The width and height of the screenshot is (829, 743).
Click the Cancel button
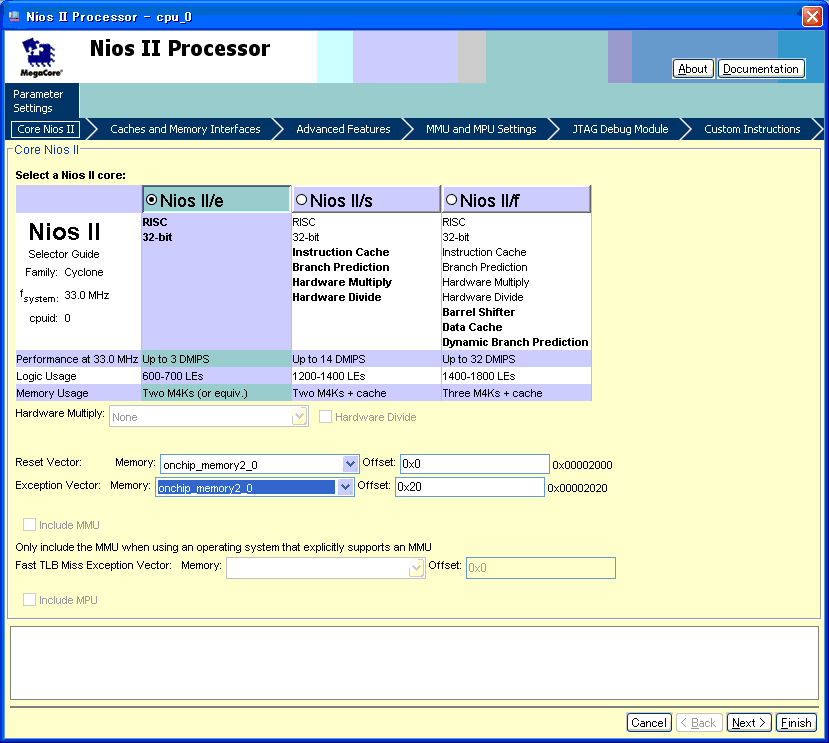(x=649, y=722)
